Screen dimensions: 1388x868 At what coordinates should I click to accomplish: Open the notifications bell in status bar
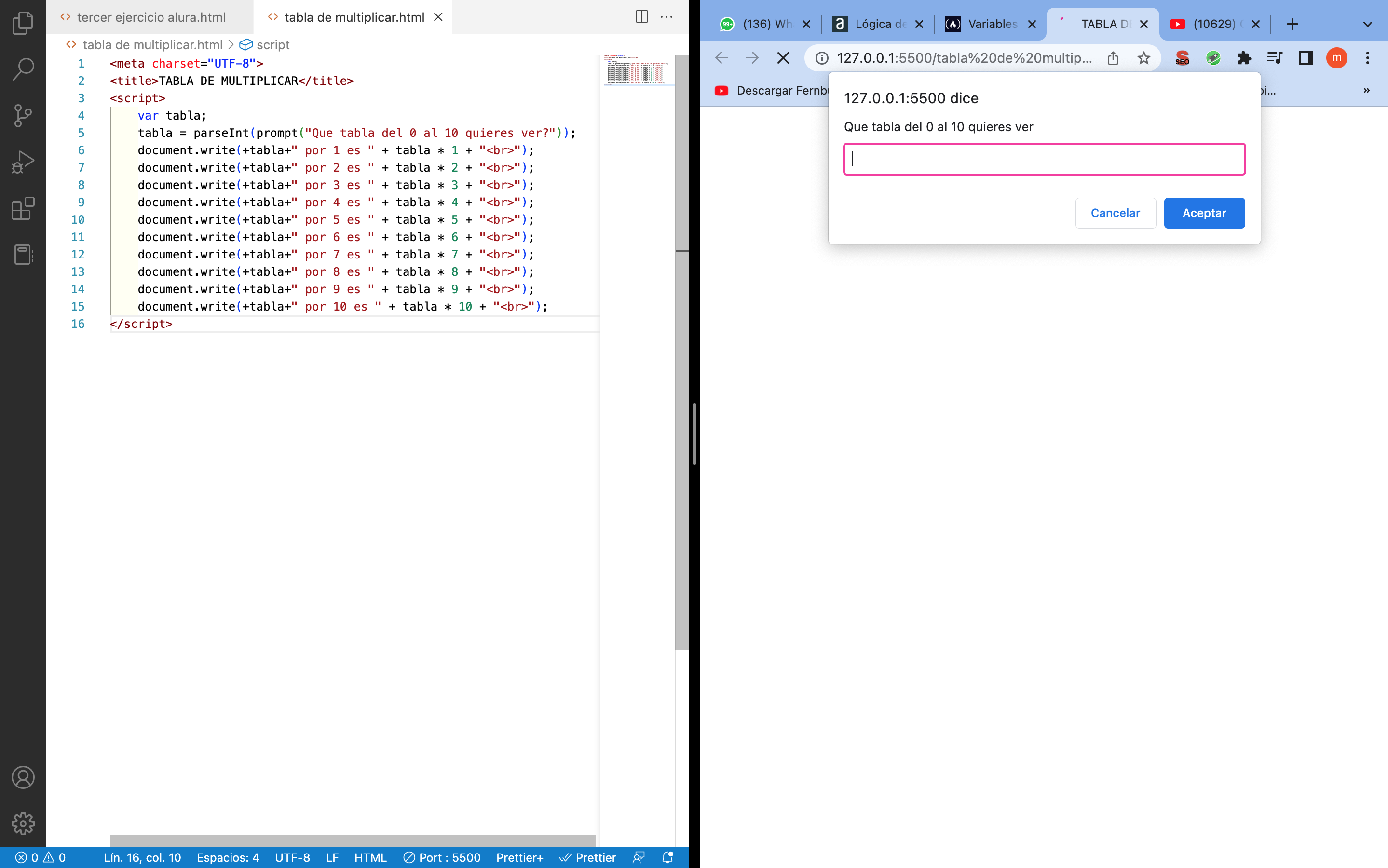tap(667, 857)
